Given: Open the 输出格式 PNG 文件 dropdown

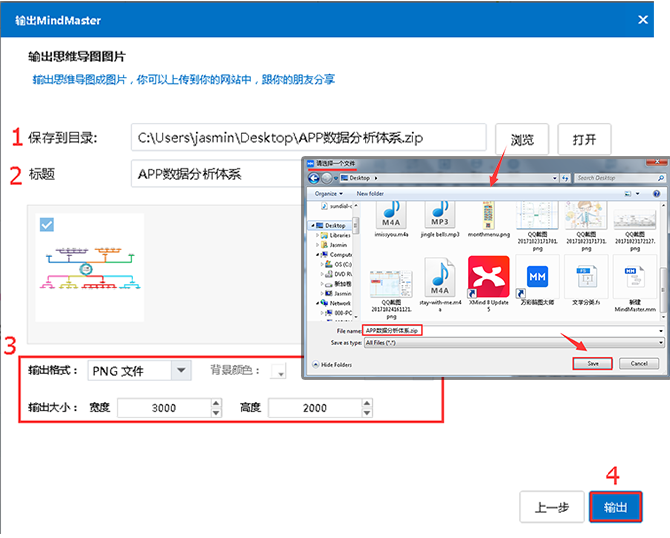Looking at the screenshot, I should tap(181, 370).
